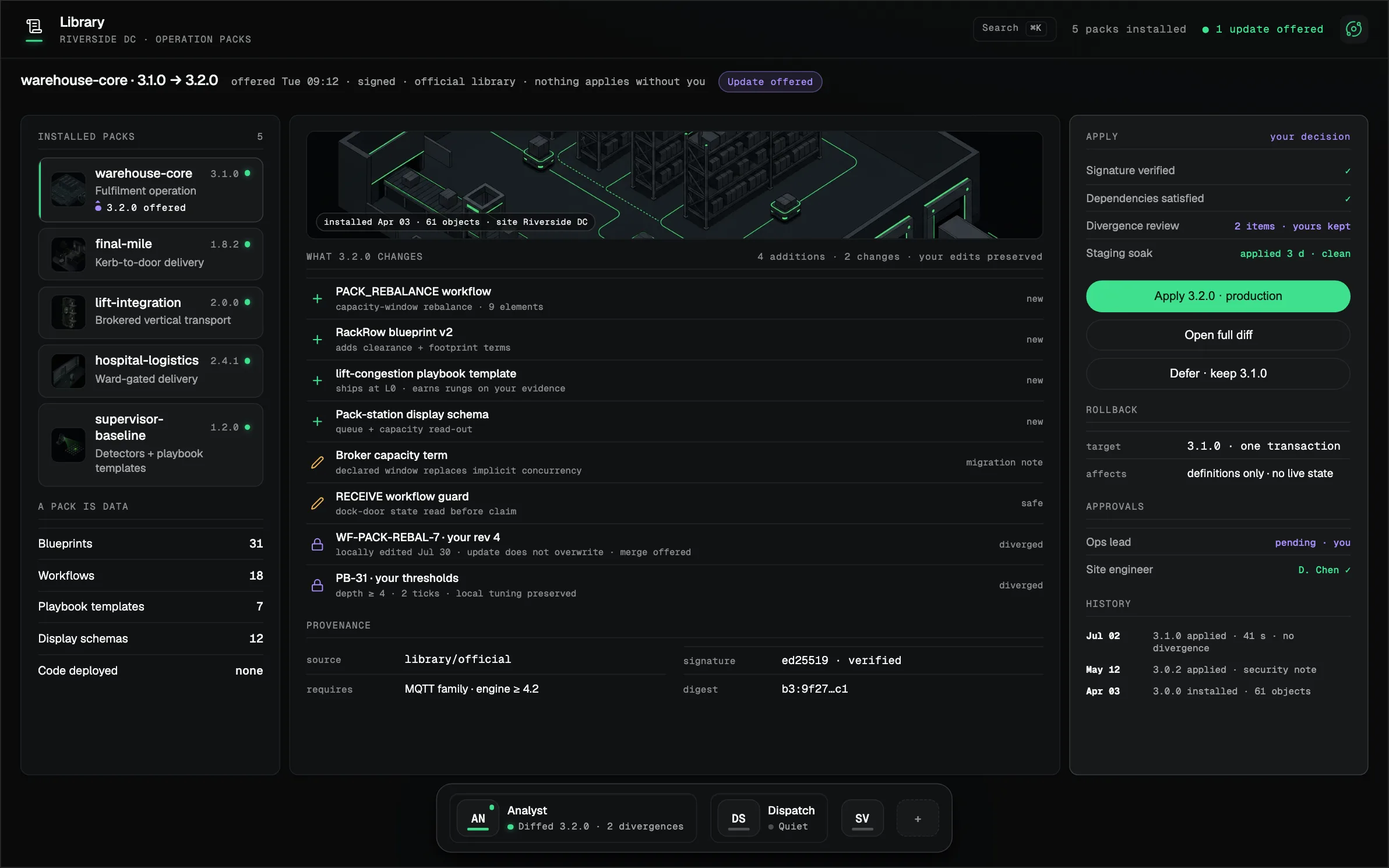Click the supervisor-baseline pack thumbnail icon
The width and height of the screenshot is (1389, 868).
click(68, 444)
